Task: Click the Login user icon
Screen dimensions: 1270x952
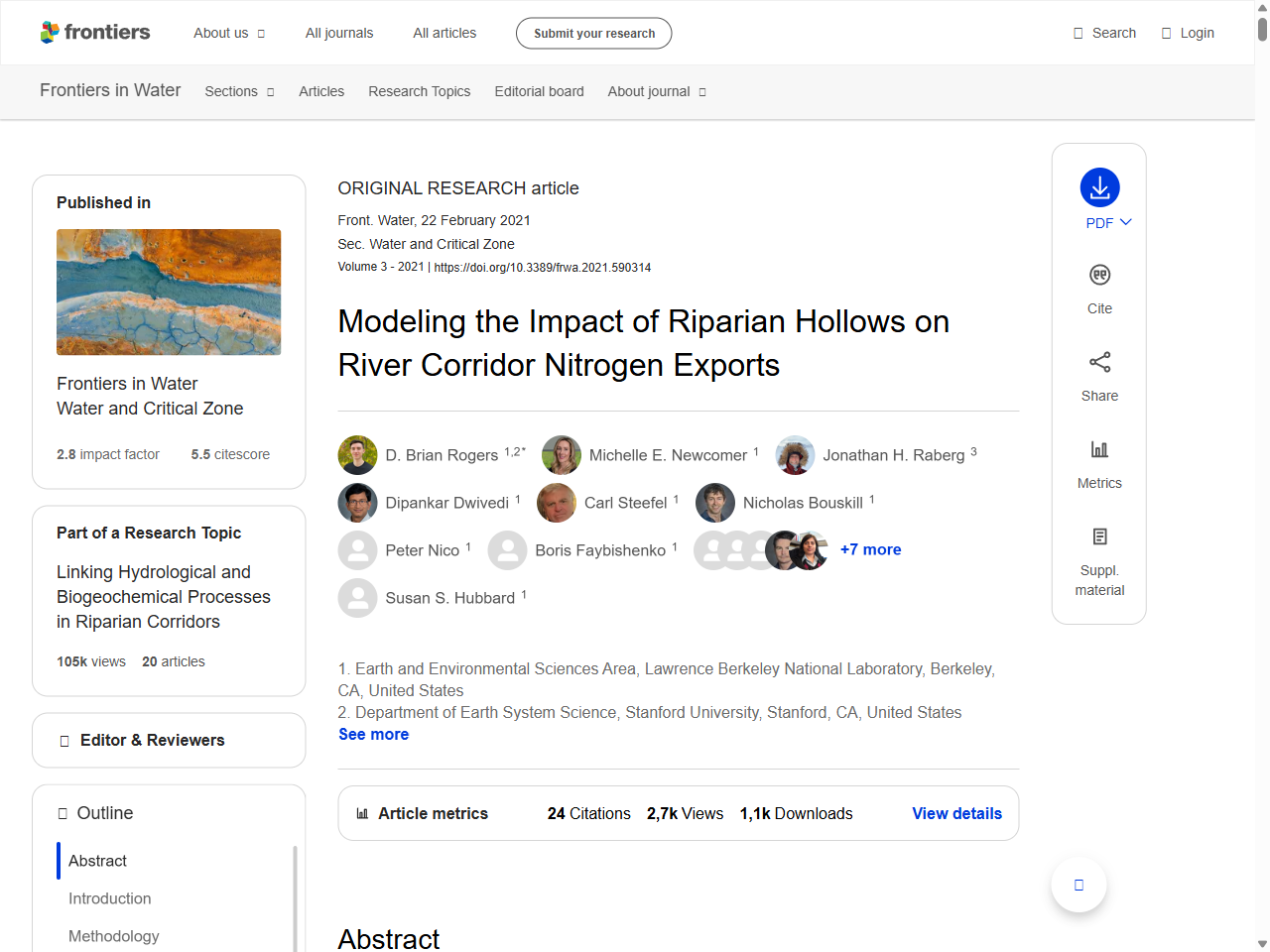Action: [1166, 33]
